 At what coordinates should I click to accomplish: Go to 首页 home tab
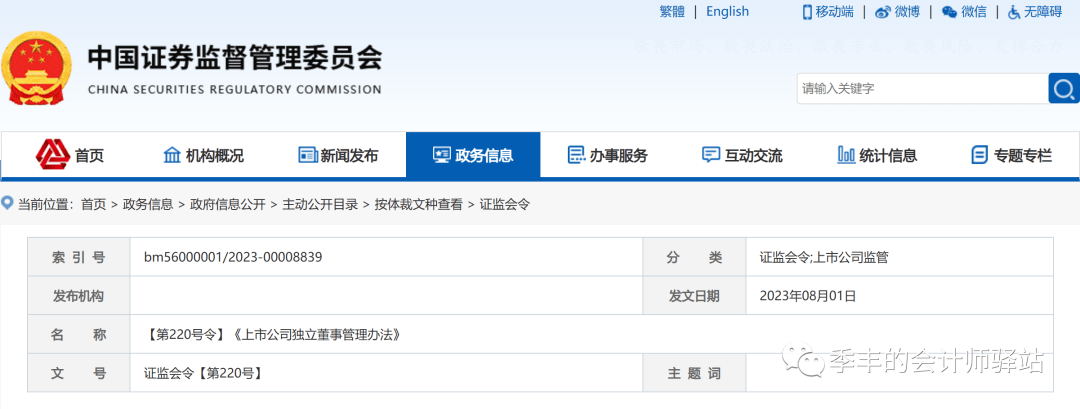pyautogui.click(x=72, y=155)
